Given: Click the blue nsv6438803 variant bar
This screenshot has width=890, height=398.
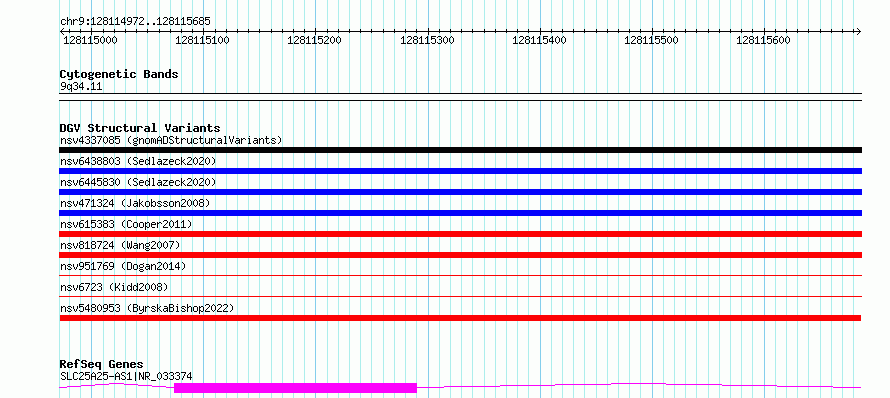Looking at the screenshot, I should (460, 171).
